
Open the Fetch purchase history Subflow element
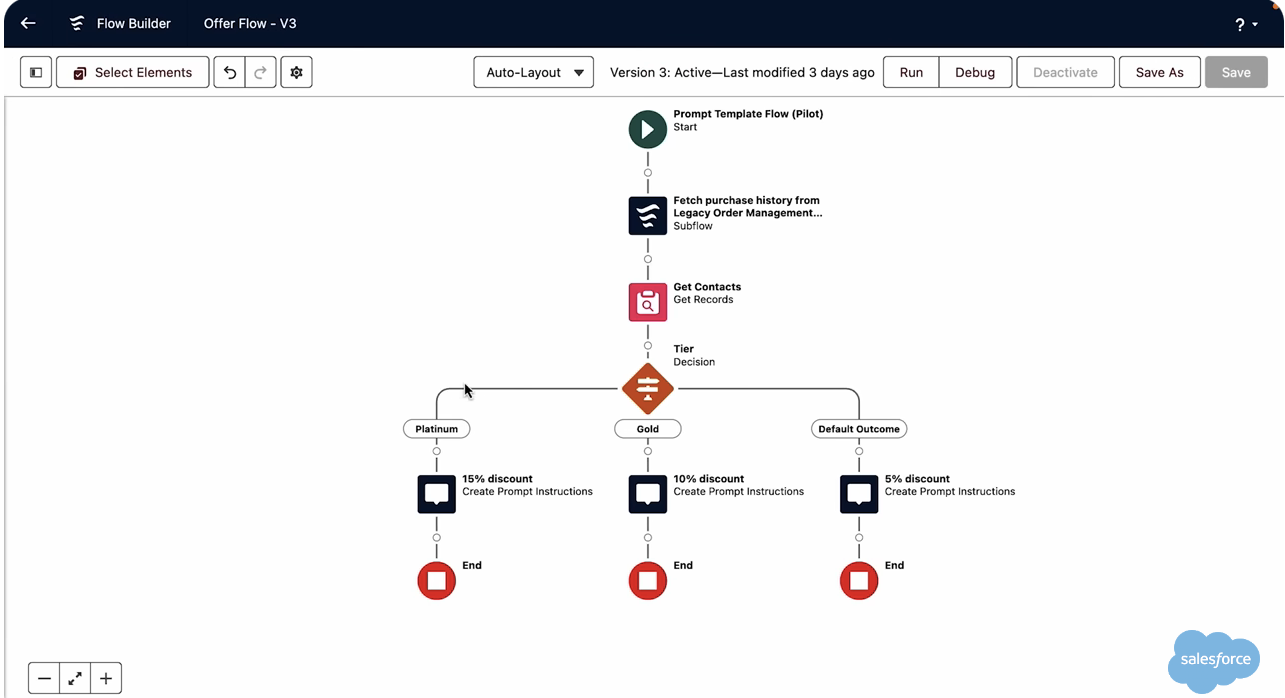647,215
